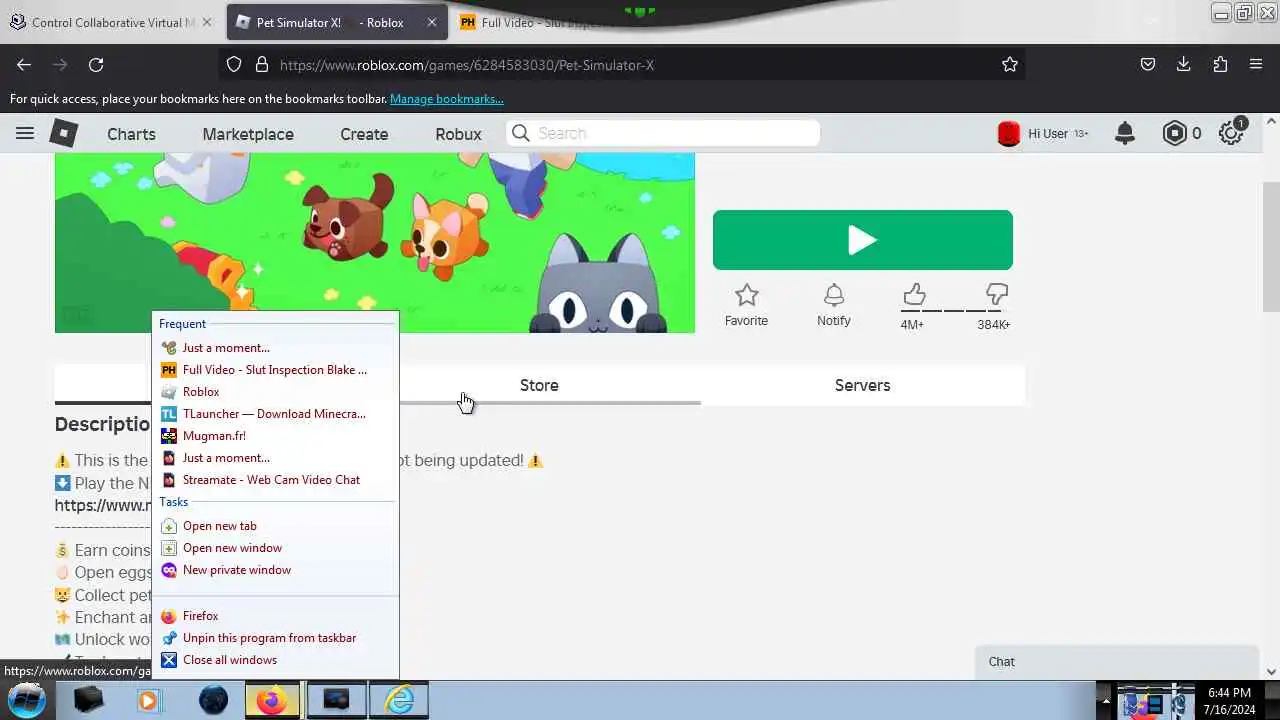Open the taskbar clock and date

pos(1229,700)
